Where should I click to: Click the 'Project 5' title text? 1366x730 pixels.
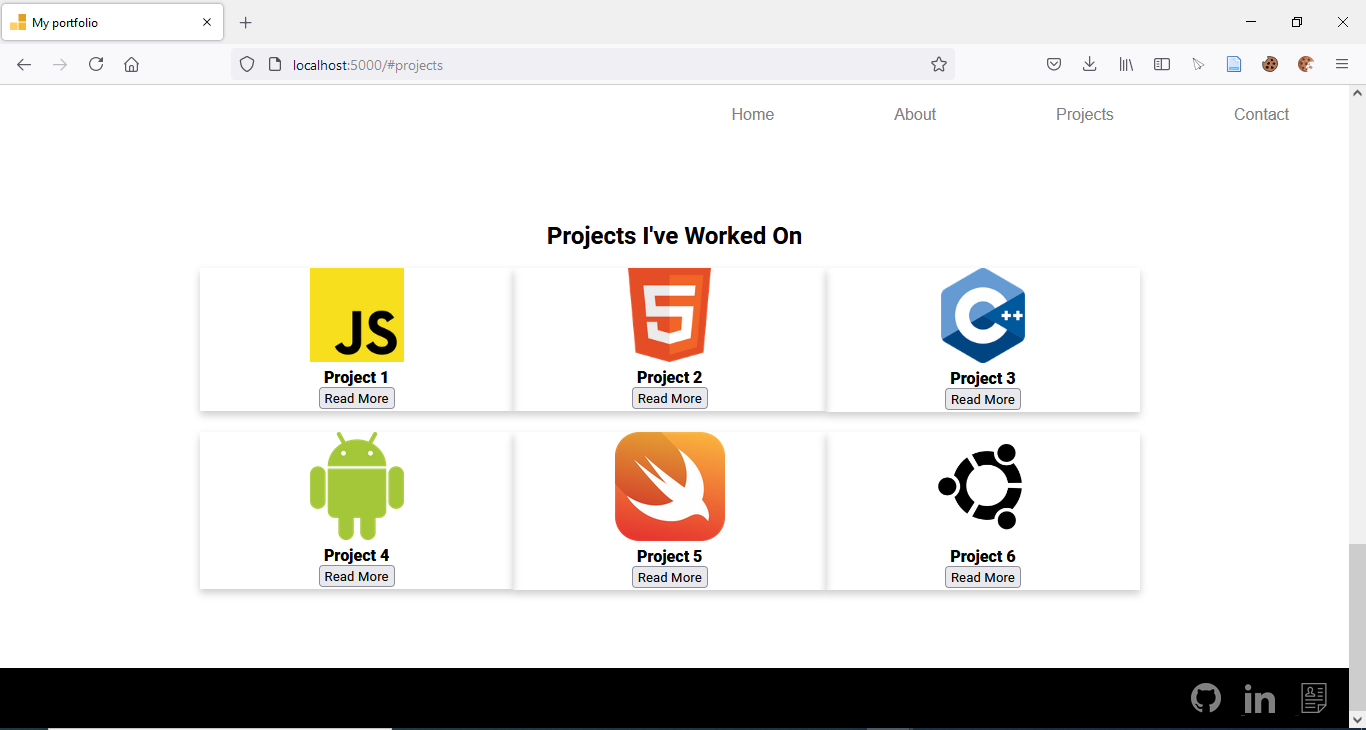[x=670, y=556]
